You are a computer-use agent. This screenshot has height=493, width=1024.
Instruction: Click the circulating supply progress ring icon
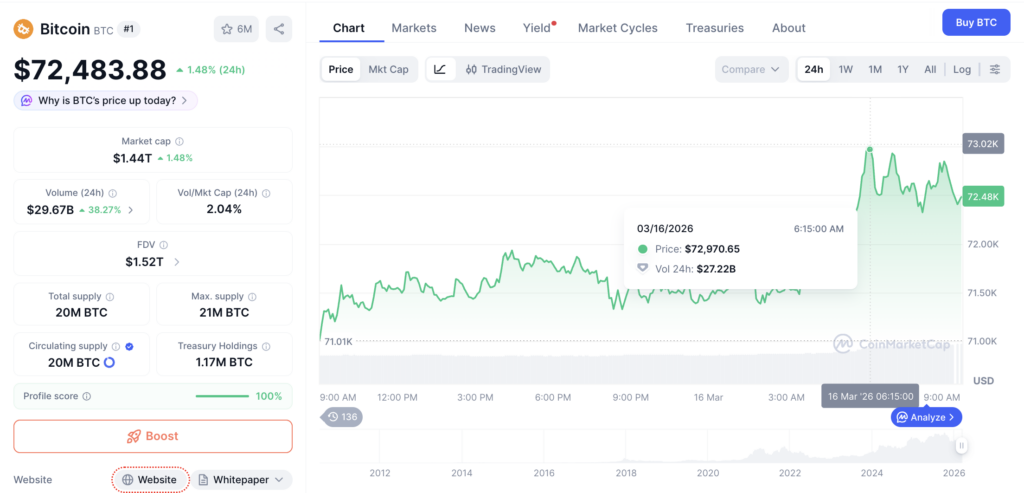[109, 362]
